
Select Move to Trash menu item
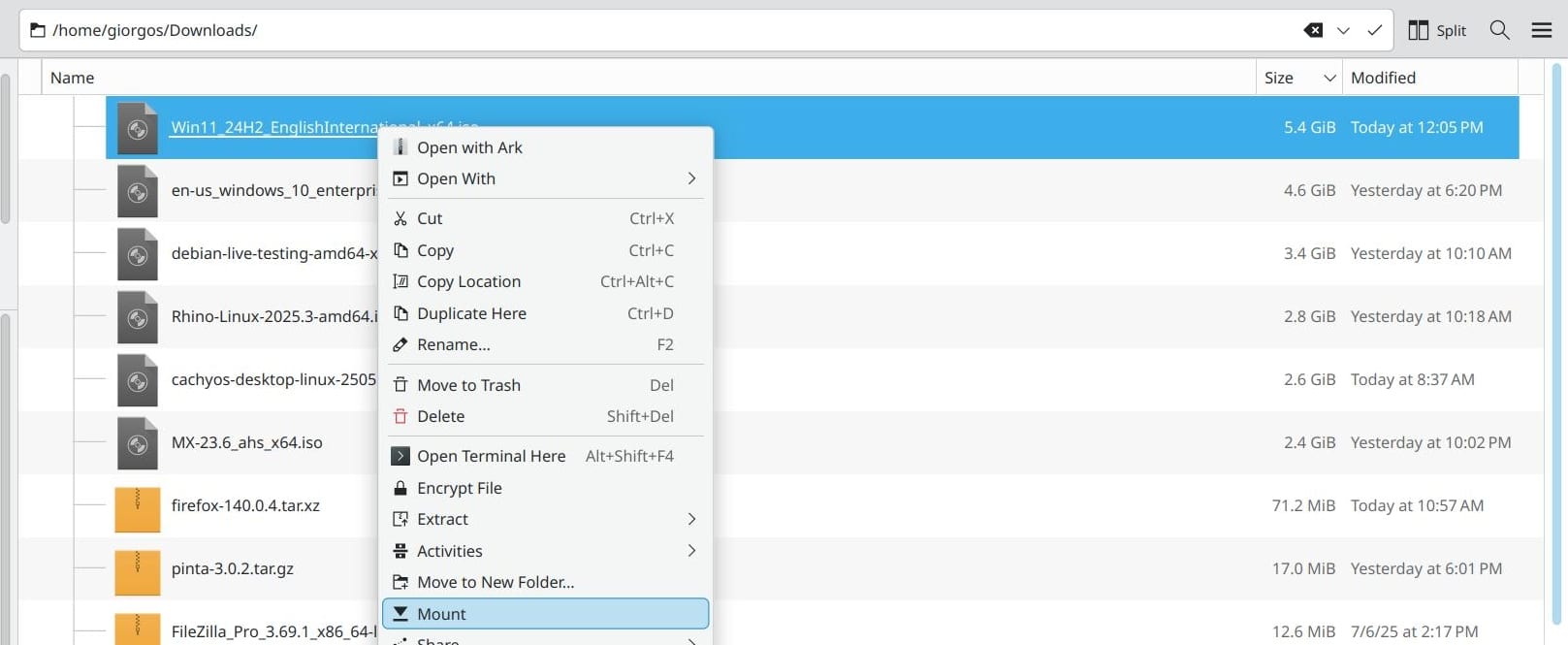(468, 385)
